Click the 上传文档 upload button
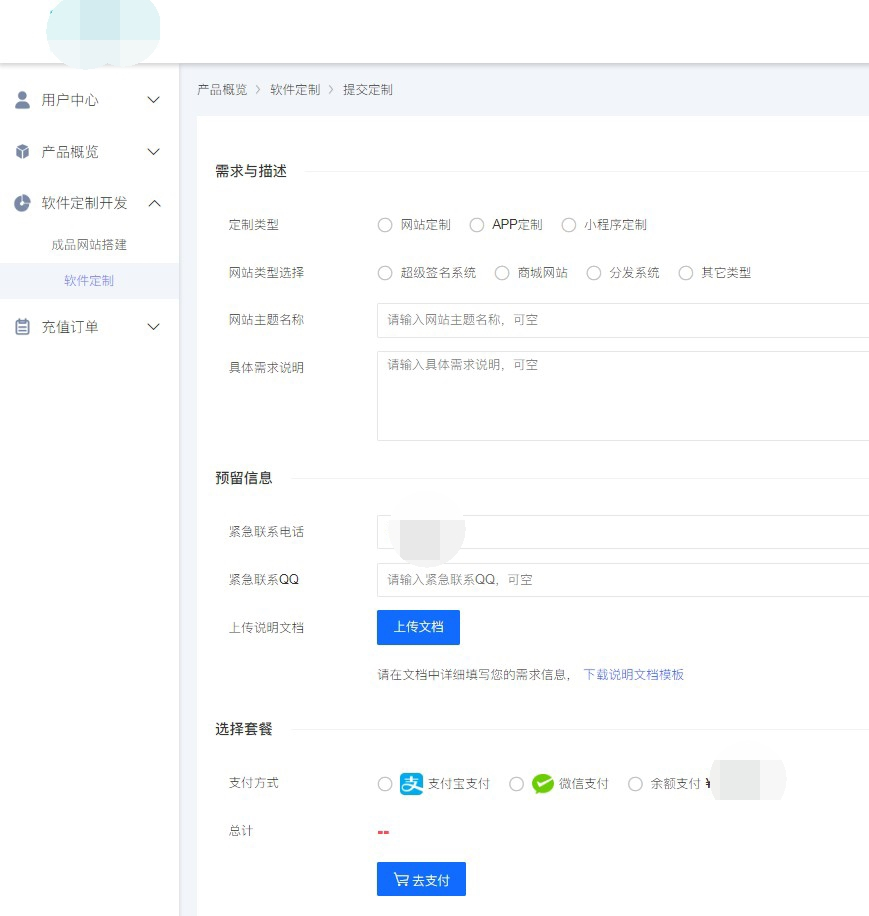This screenshot has width=869, height=916. 418,627
